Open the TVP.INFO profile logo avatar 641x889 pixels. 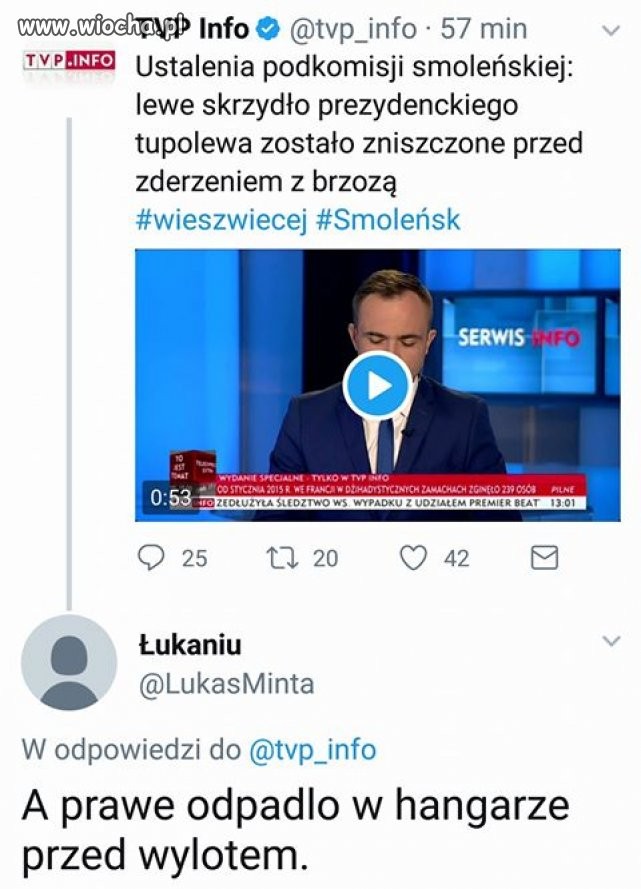[68, 60]
